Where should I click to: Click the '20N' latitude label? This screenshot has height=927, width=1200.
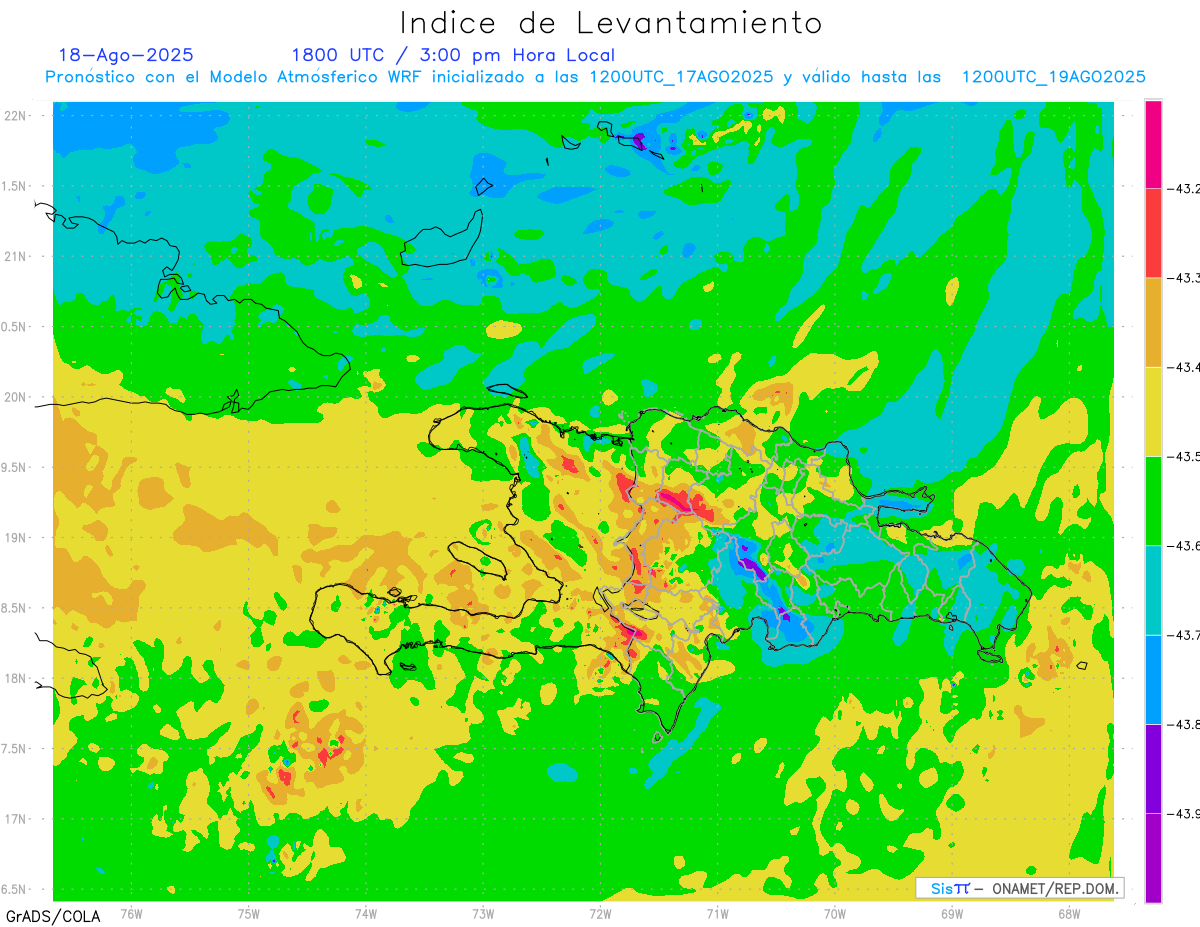[x=15, y=397]
